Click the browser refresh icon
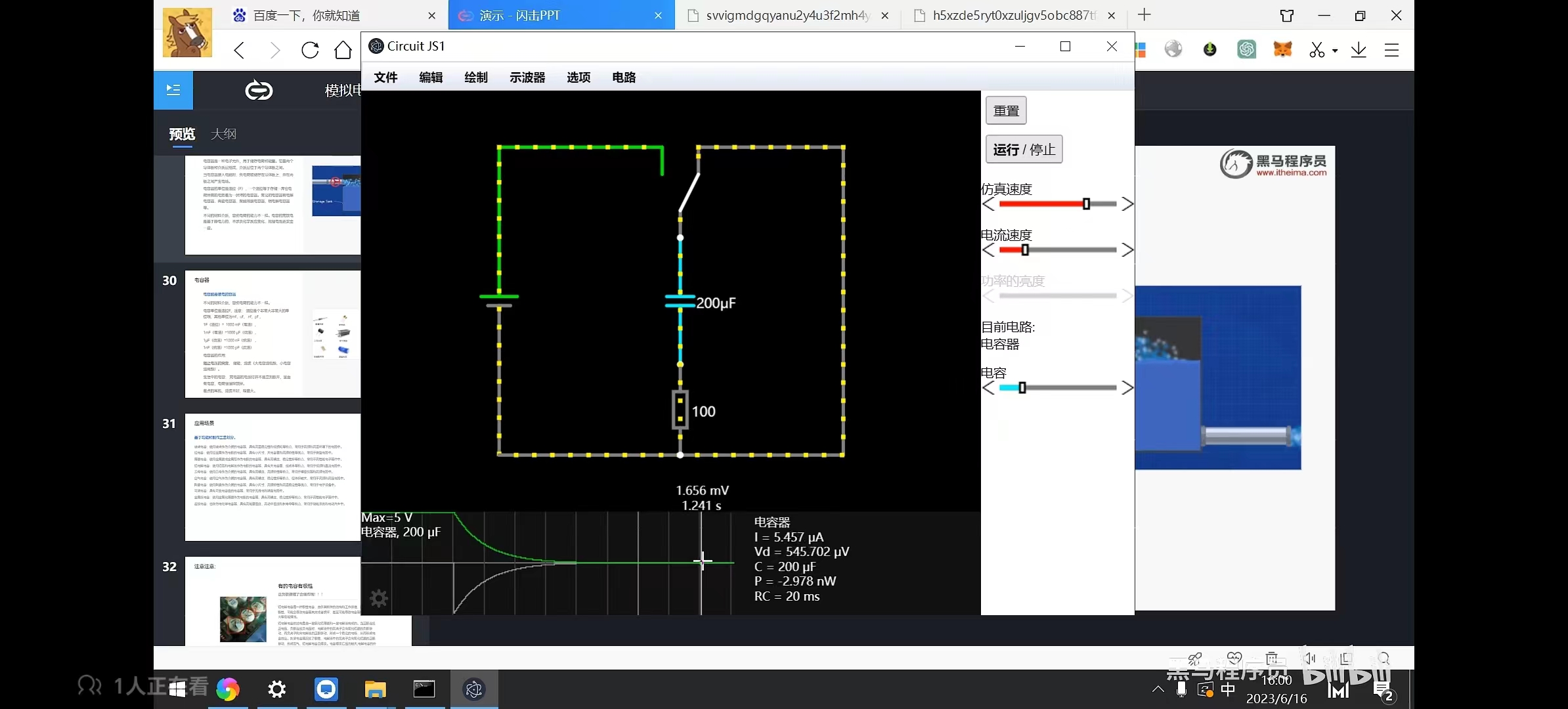 point(310,50)
